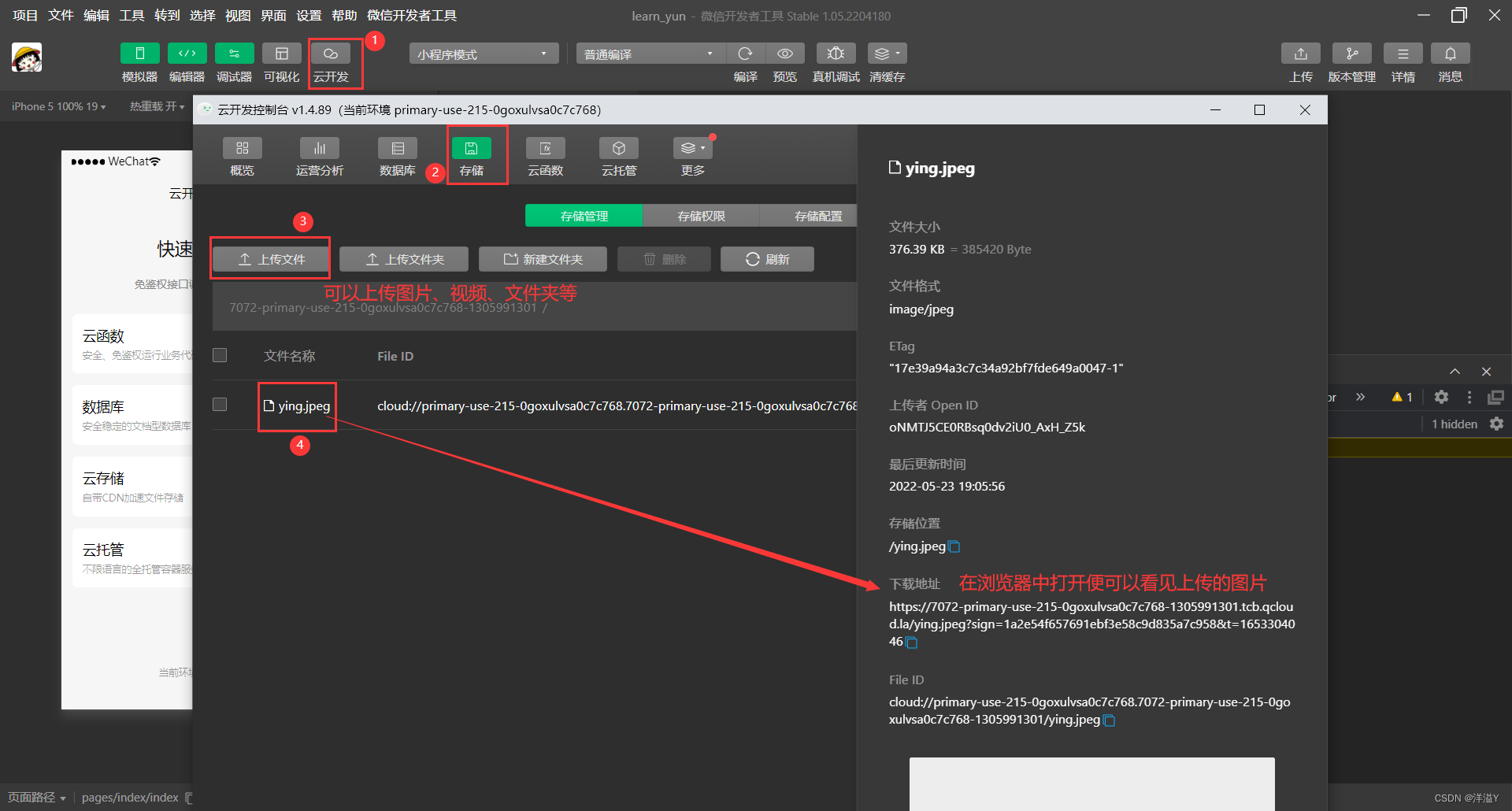Open the Settings (设置) menu
Image resolution: width=1512 pixels, height=811 pixels.
click(x=309, y=16)
